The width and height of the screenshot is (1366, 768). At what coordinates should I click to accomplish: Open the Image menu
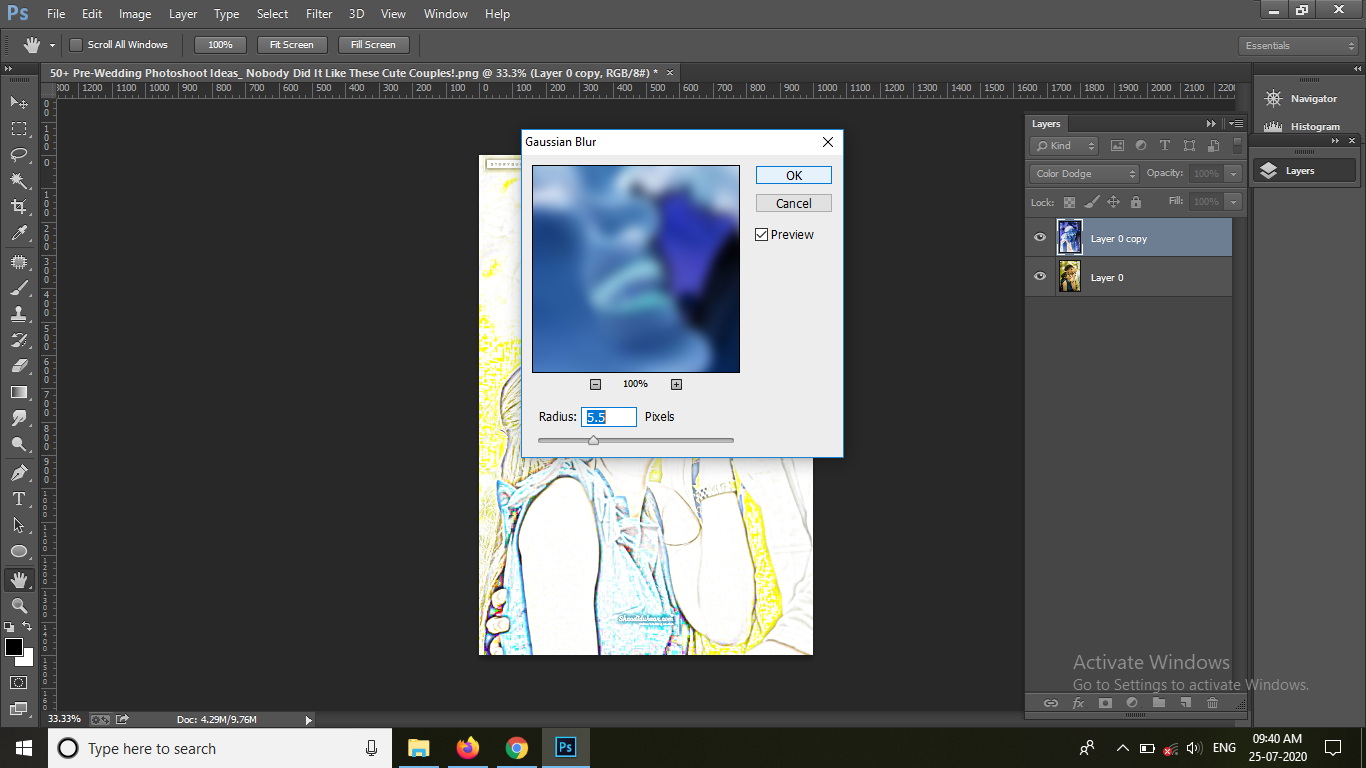(x=135, y=14)
